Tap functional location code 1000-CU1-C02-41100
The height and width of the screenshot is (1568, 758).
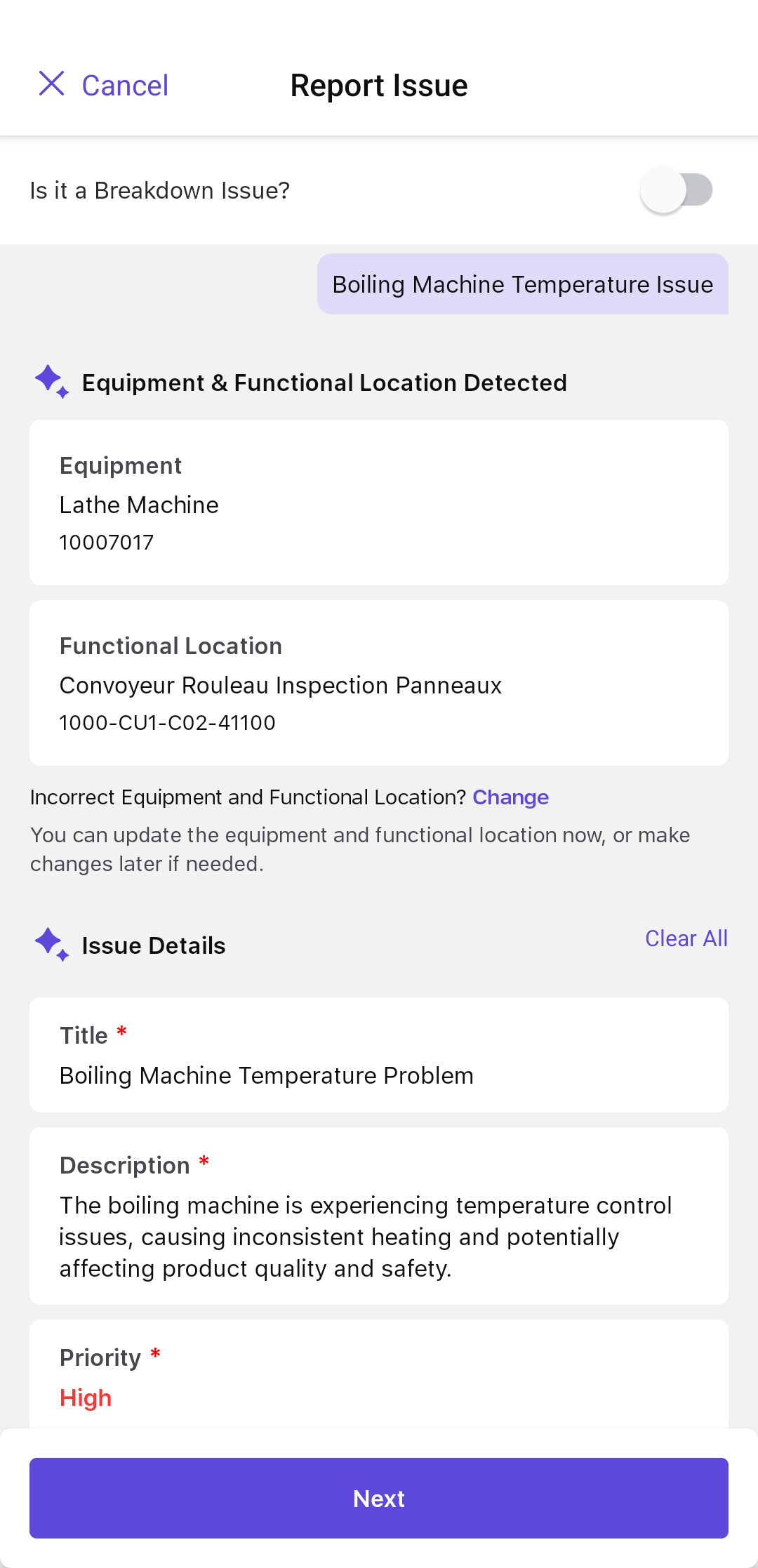click(168, 723)
